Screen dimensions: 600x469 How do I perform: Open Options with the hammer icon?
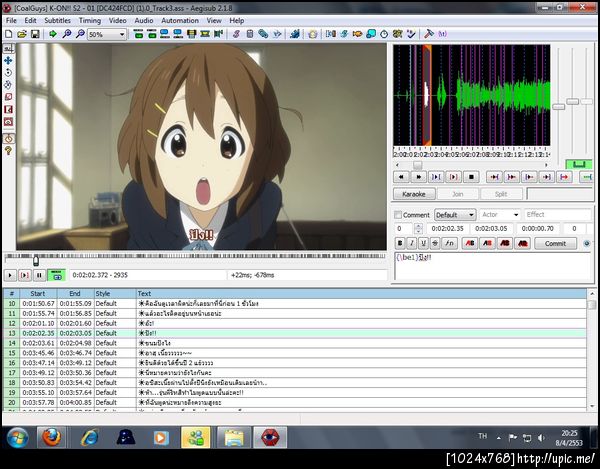(429, 34)
